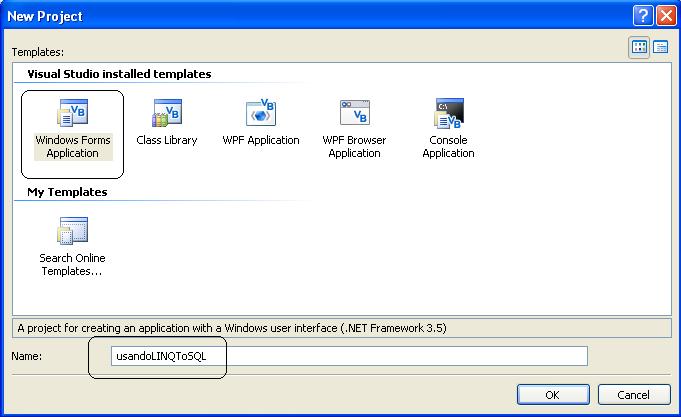Switch to small icons list view
Screen dimensions: 681x417
coord(661,47)
